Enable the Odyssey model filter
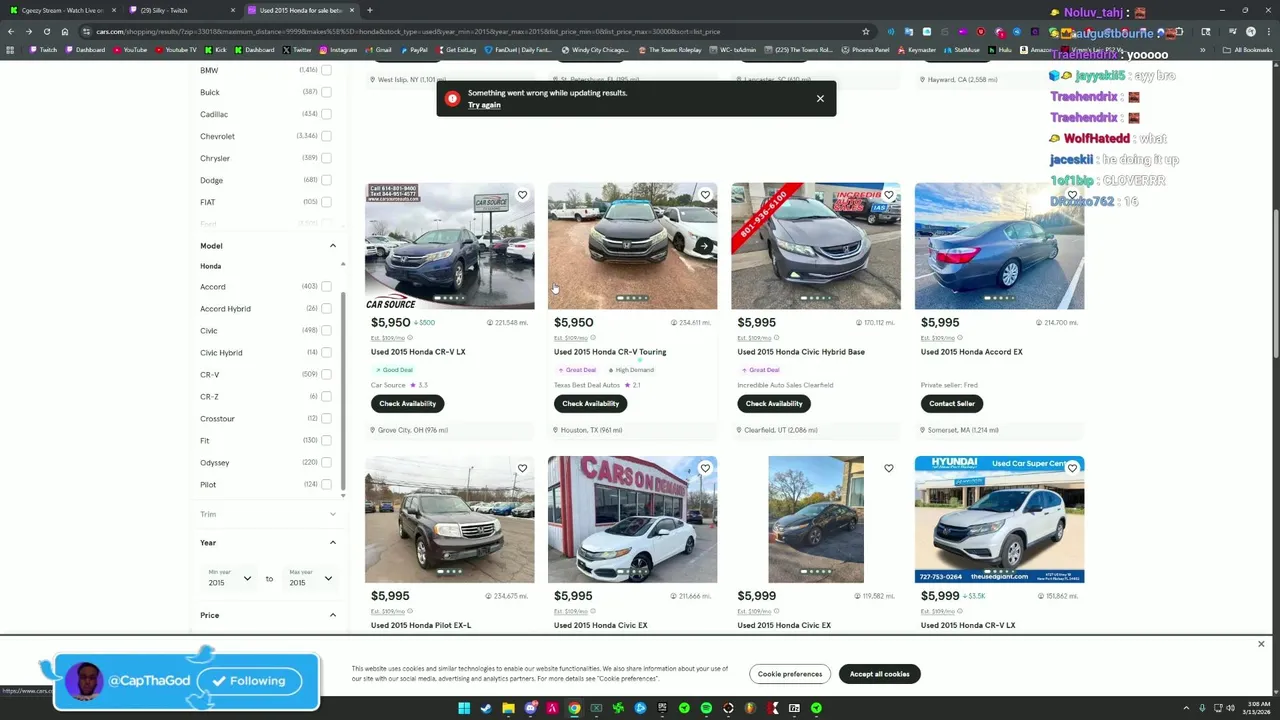Image resolution: width=1280 pixels, height=720 pixels. [326, 463]
